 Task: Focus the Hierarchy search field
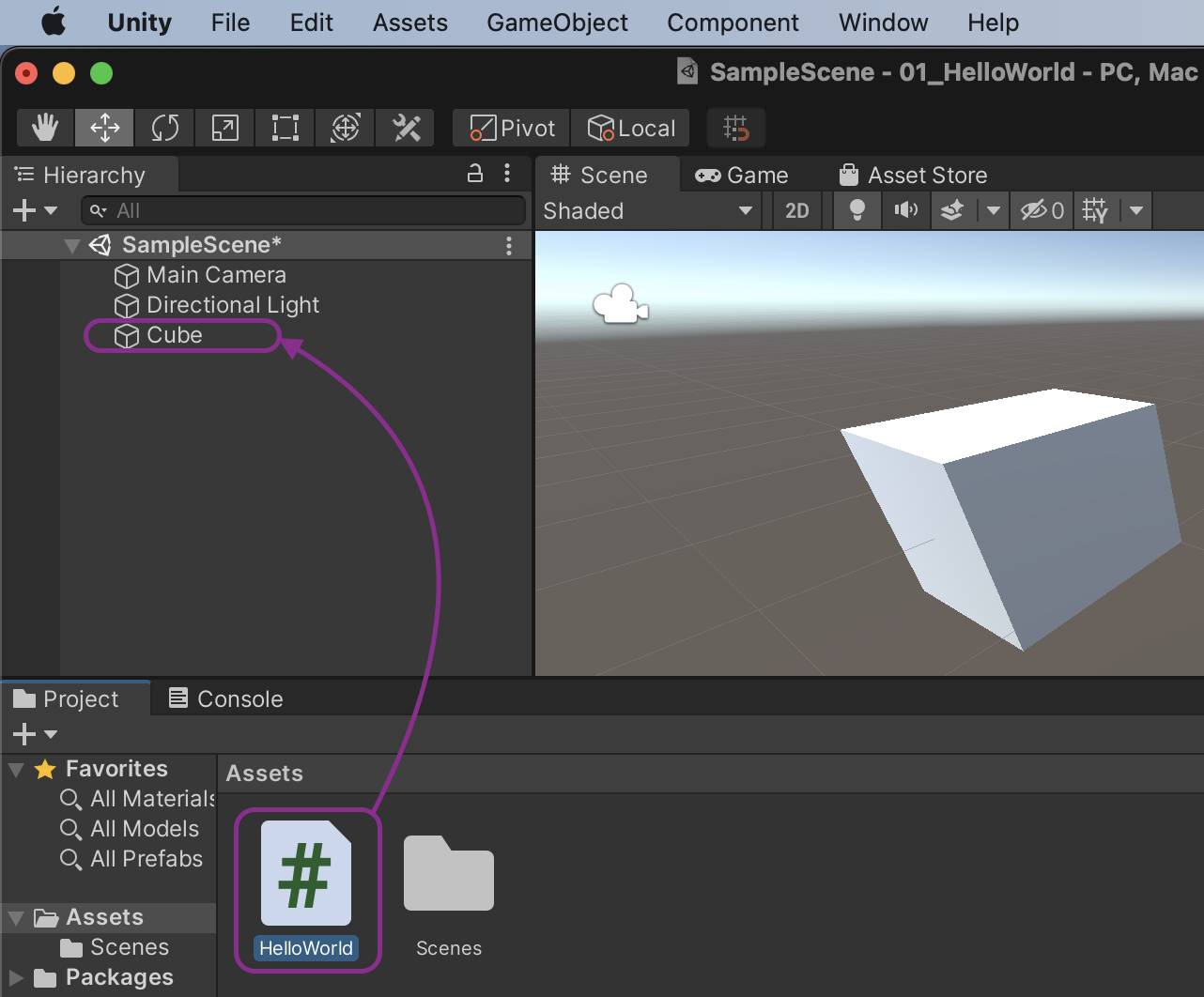click(302, 210)
